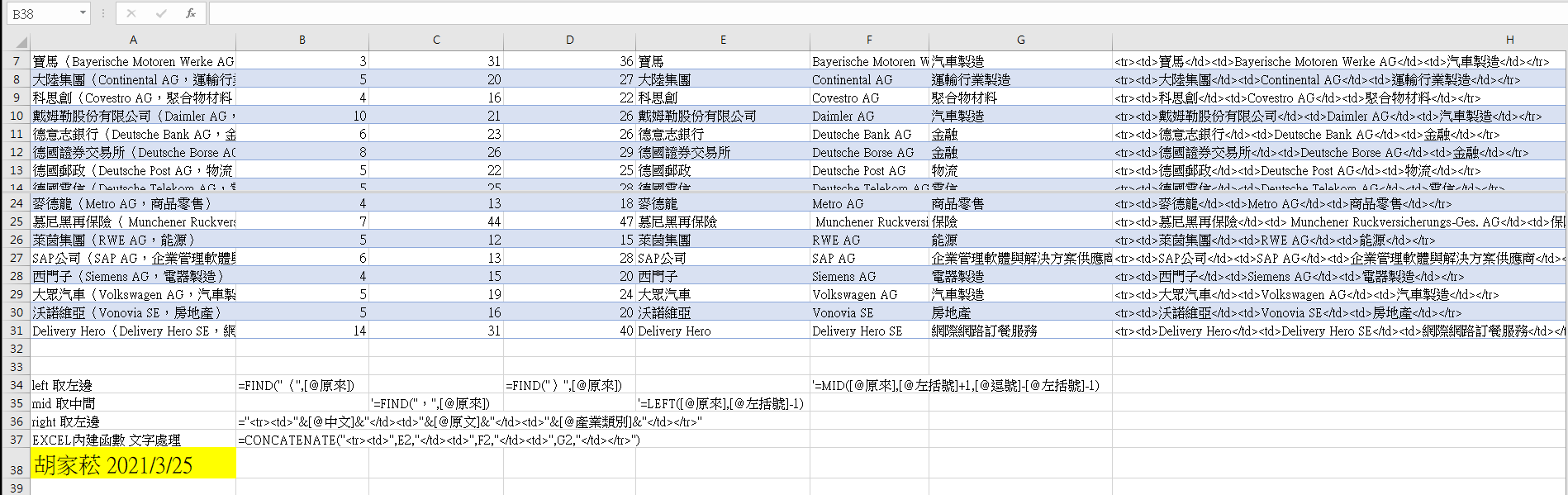Click the =FIND("）",[@原來]) formula cell

click(x=570, y=385)
